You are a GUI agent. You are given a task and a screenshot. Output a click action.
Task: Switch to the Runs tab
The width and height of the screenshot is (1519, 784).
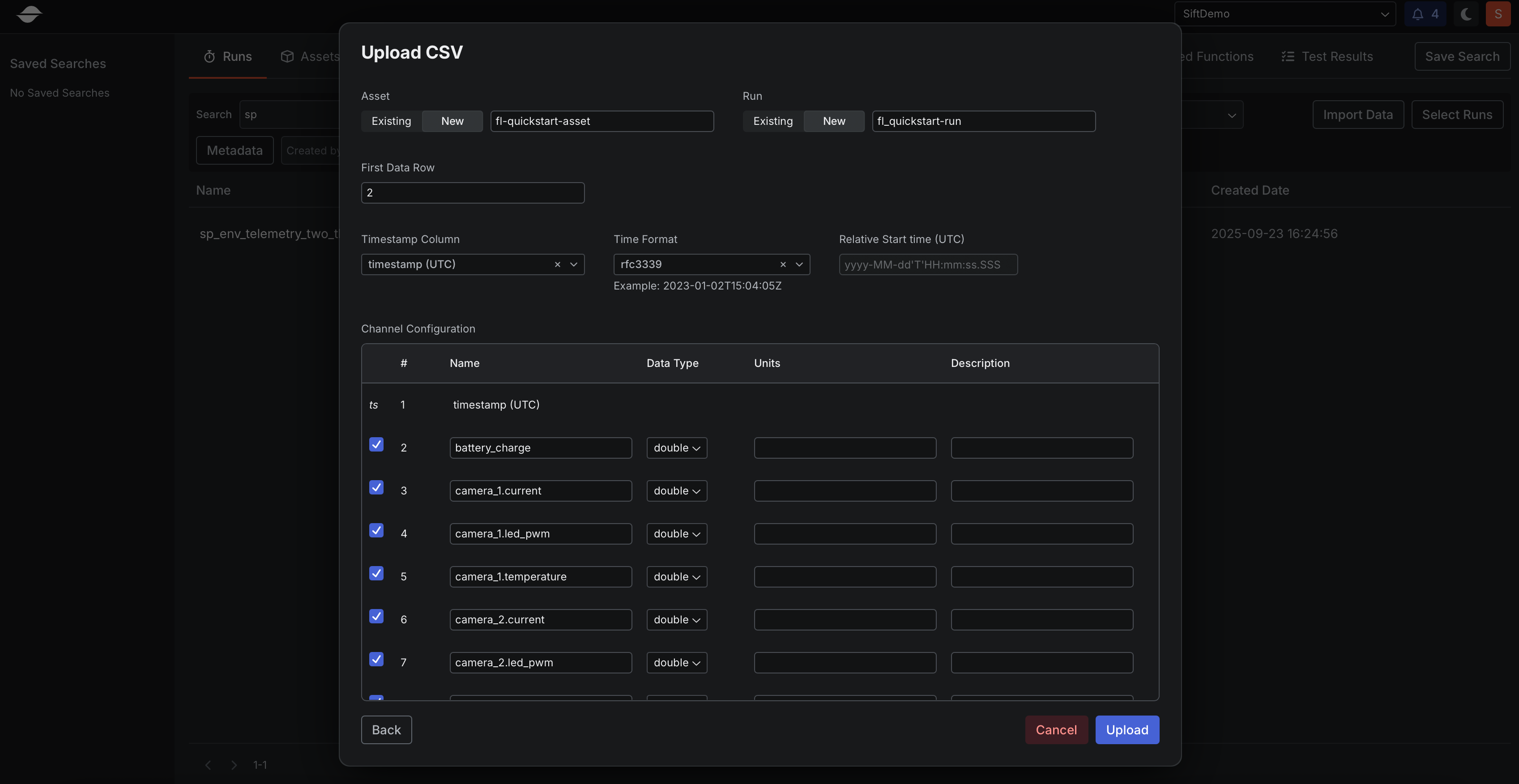point(228,56)
